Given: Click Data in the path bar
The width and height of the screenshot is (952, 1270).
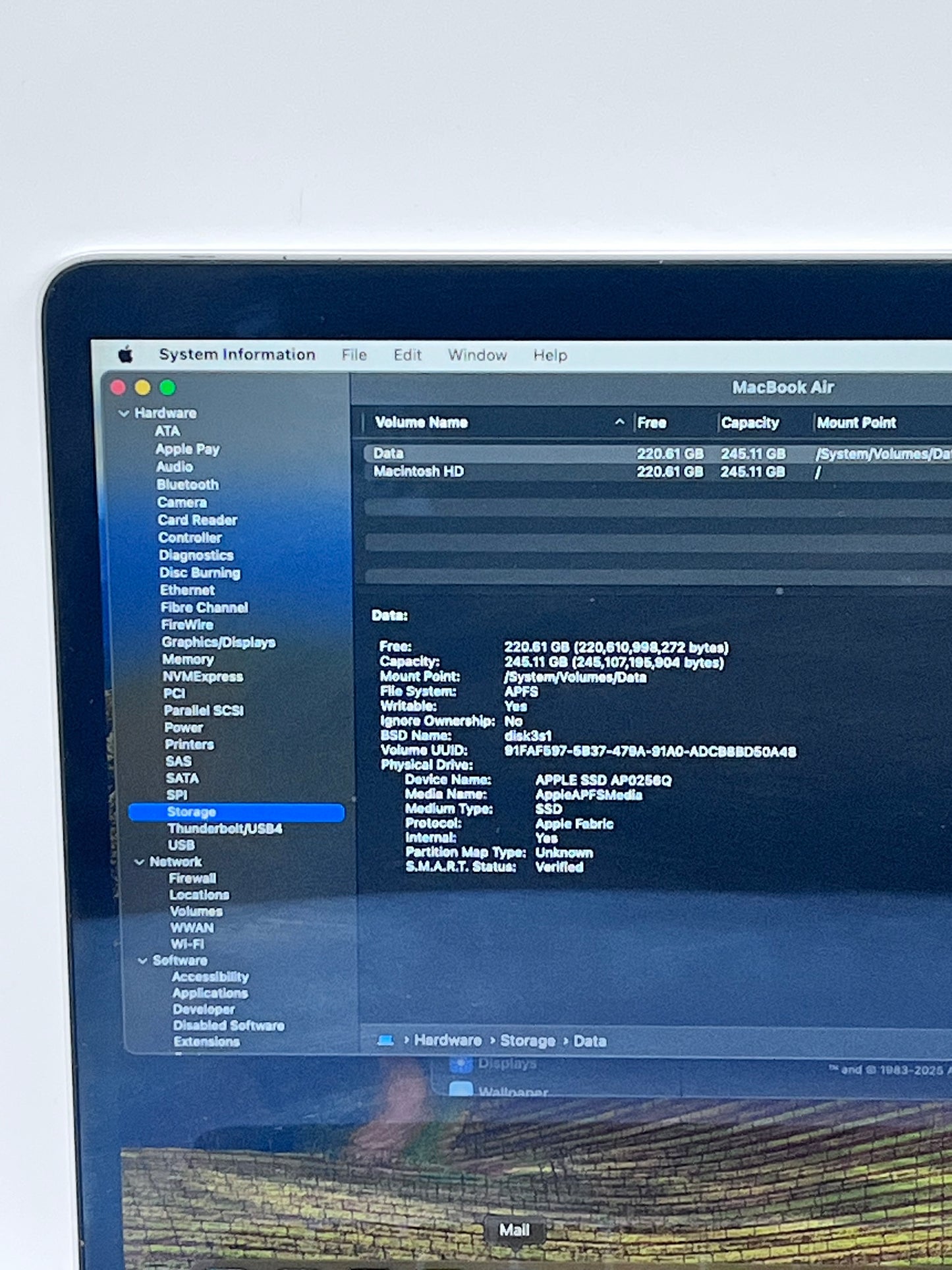Looking at the screenshot, I should (x=590, y=1041).
